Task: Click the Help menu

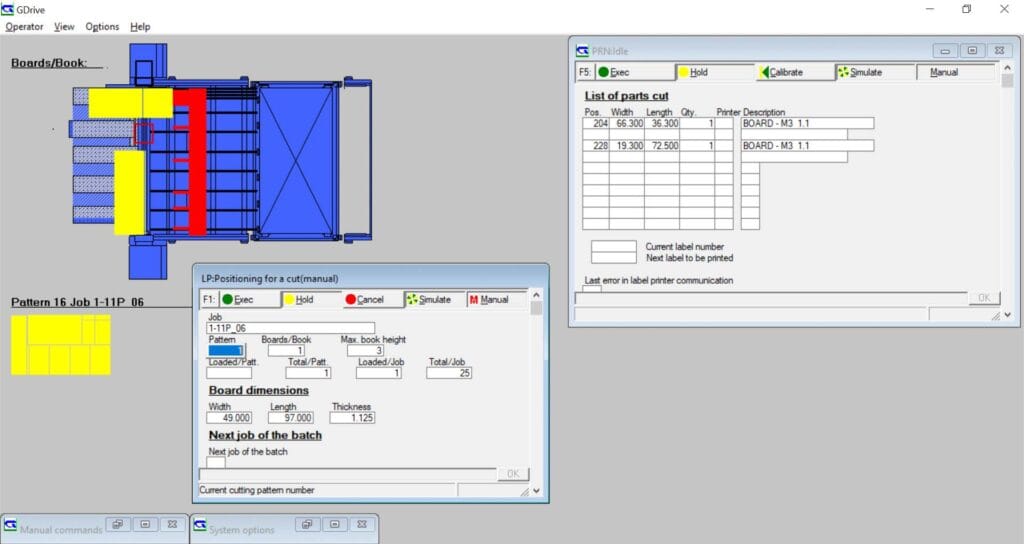Action: 140,27
